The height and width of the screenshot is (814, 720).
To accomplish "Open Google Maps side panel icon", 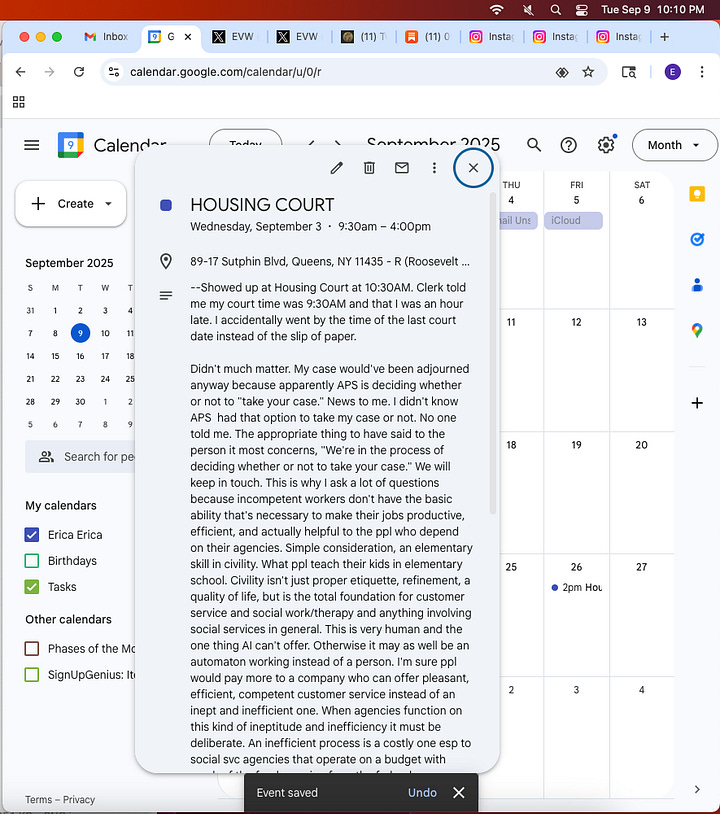I will tap(697, 330).
